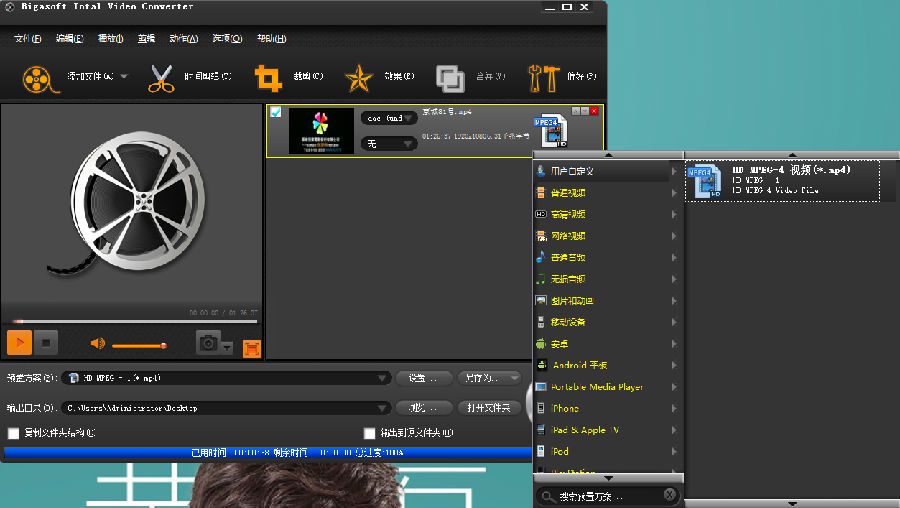Enable the copy folder structure checkbox
Image resolution: width=900 pixels, height=508 pixels.
(14, 433)
